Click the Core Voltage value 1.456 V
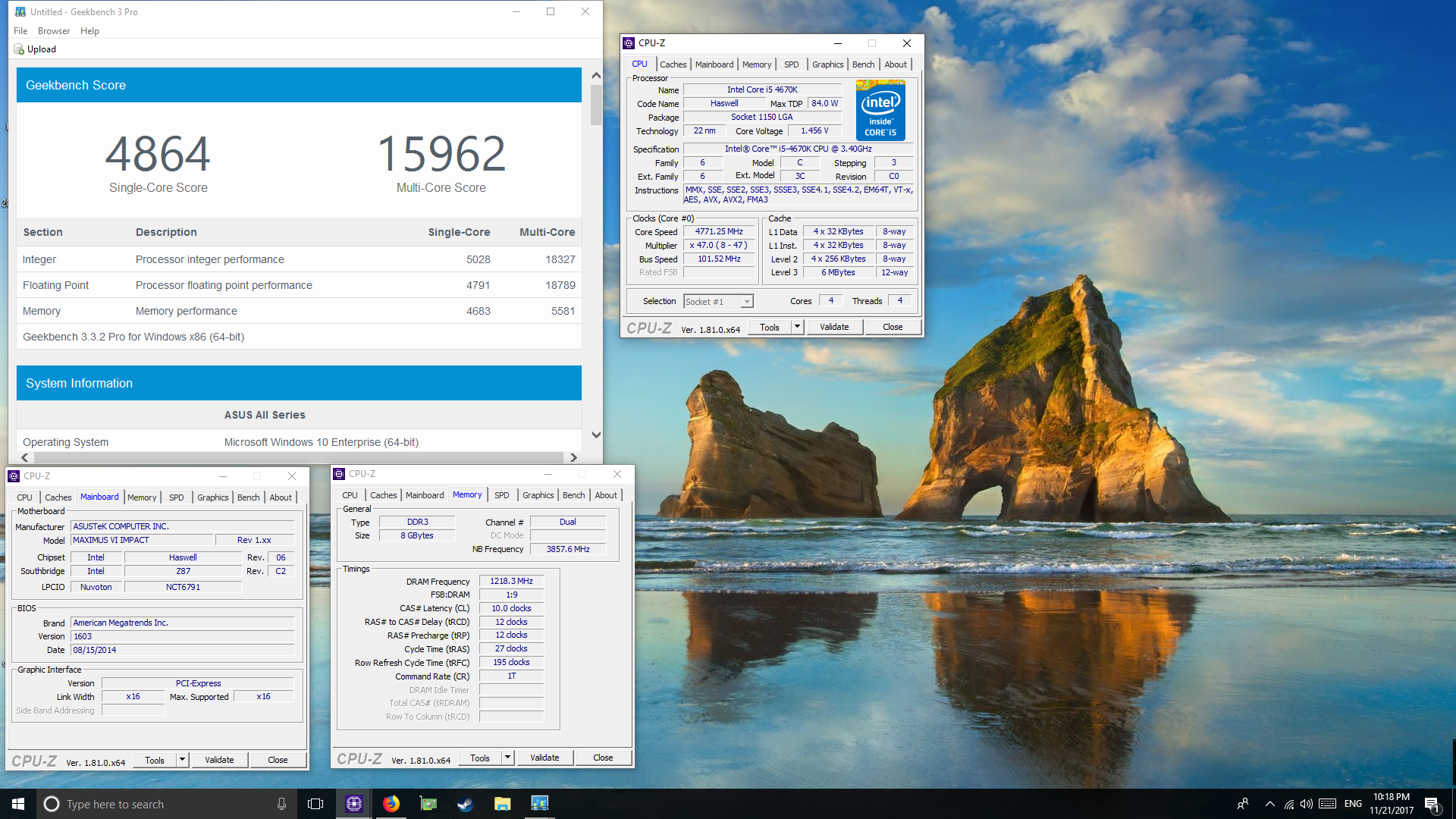 tap(814, 130)
